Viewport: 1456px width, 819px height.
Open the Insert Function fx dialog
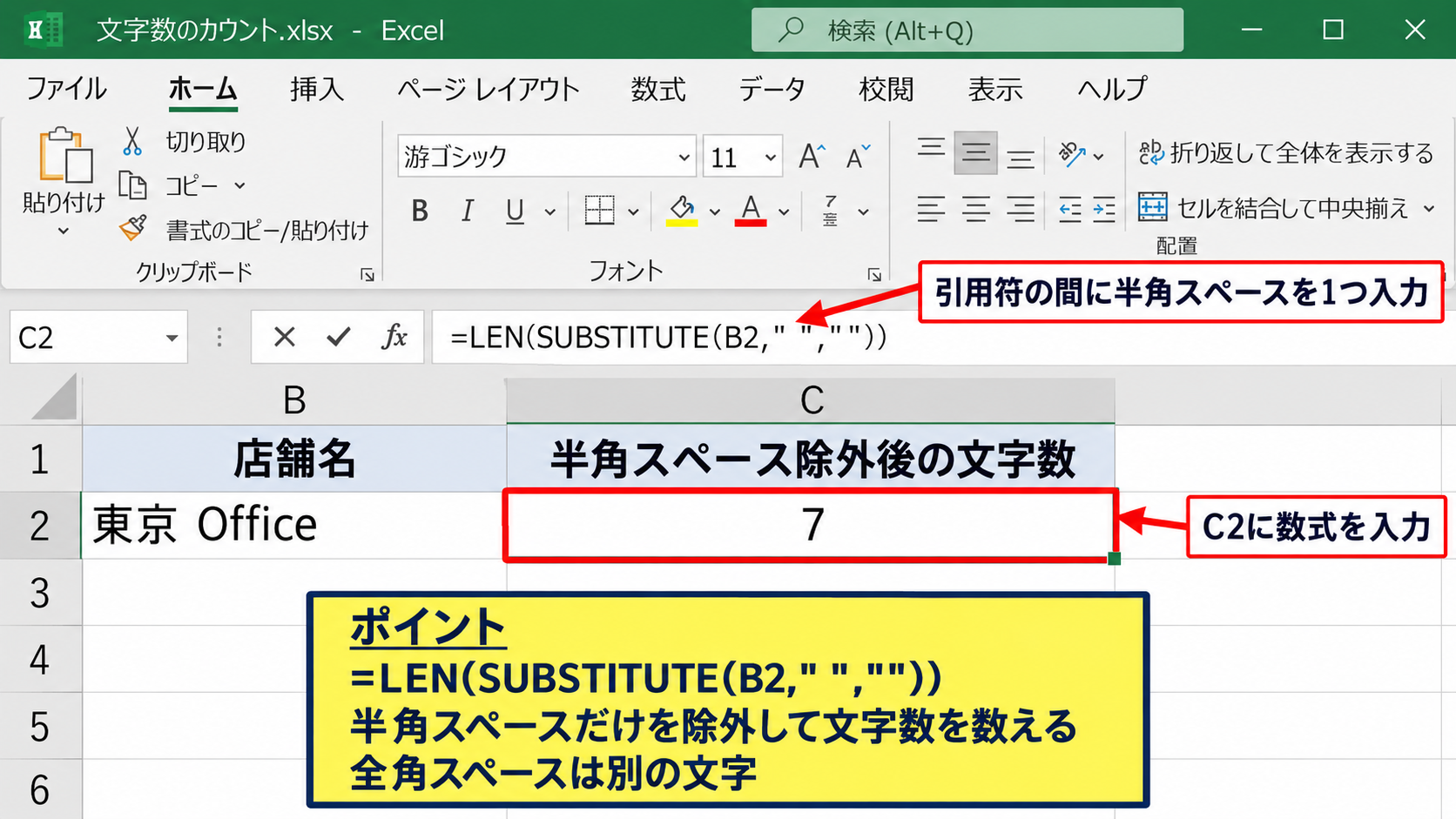pyautogui.click(x=394, y=337)
